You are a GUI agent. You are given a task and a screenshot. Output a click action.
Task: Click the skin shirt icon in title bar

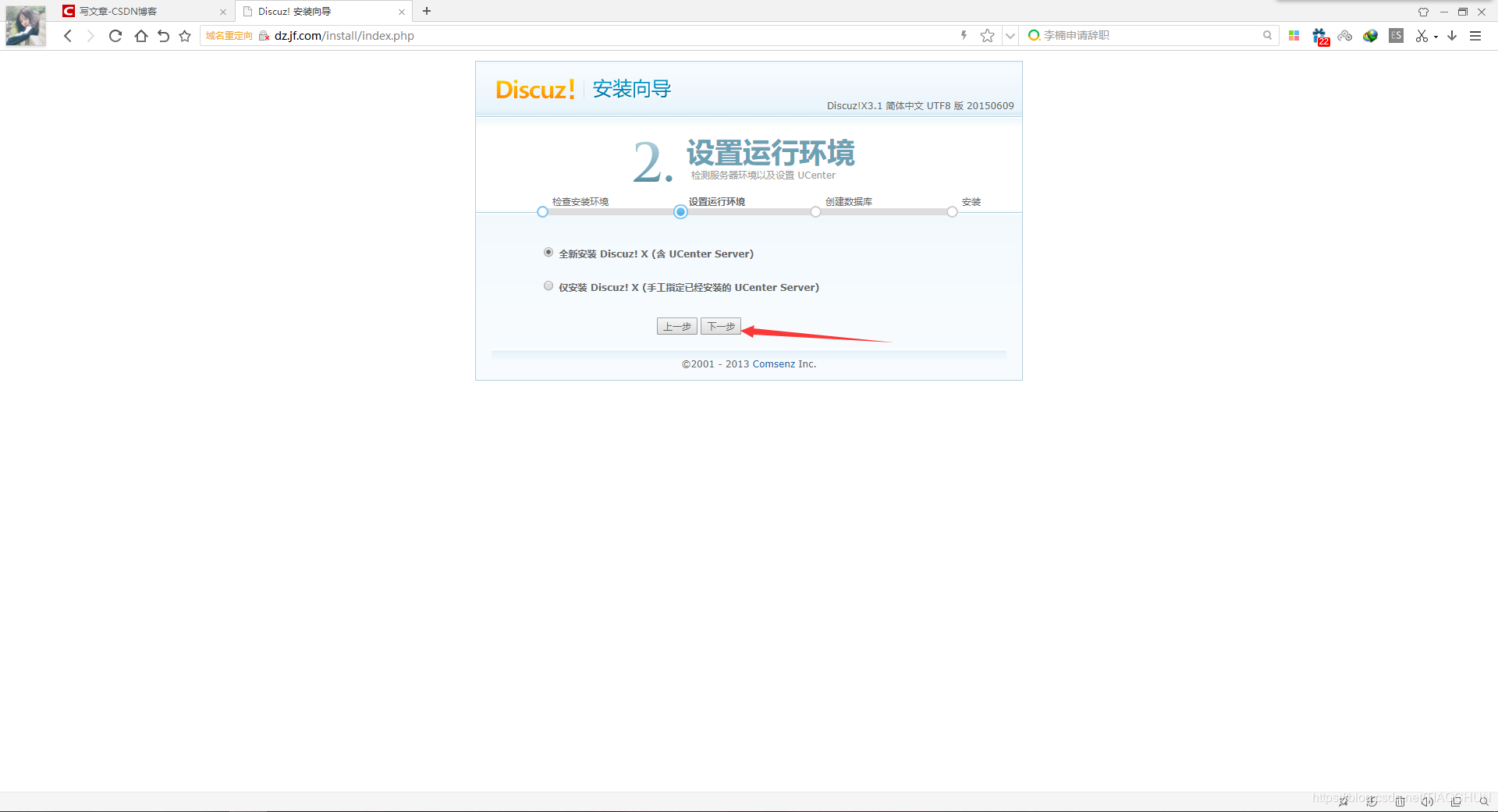[1423, 12]
